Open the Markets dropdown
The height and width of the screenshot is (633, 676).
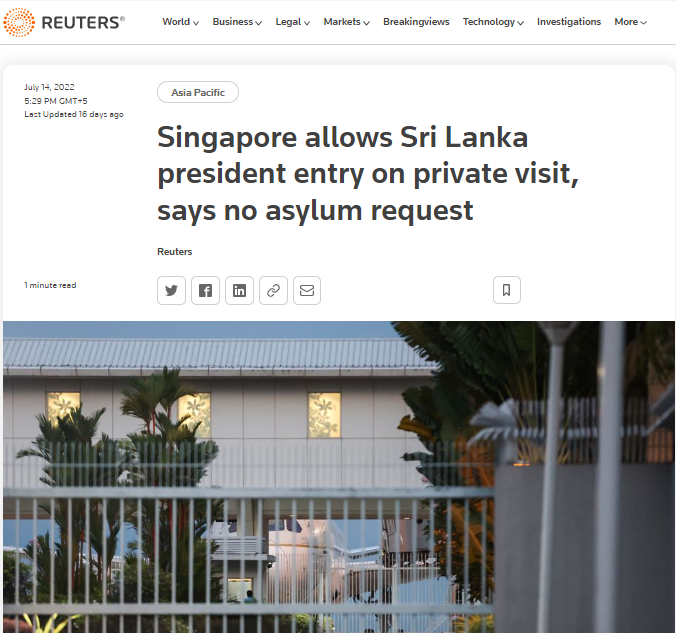click(x=346, y=22)
